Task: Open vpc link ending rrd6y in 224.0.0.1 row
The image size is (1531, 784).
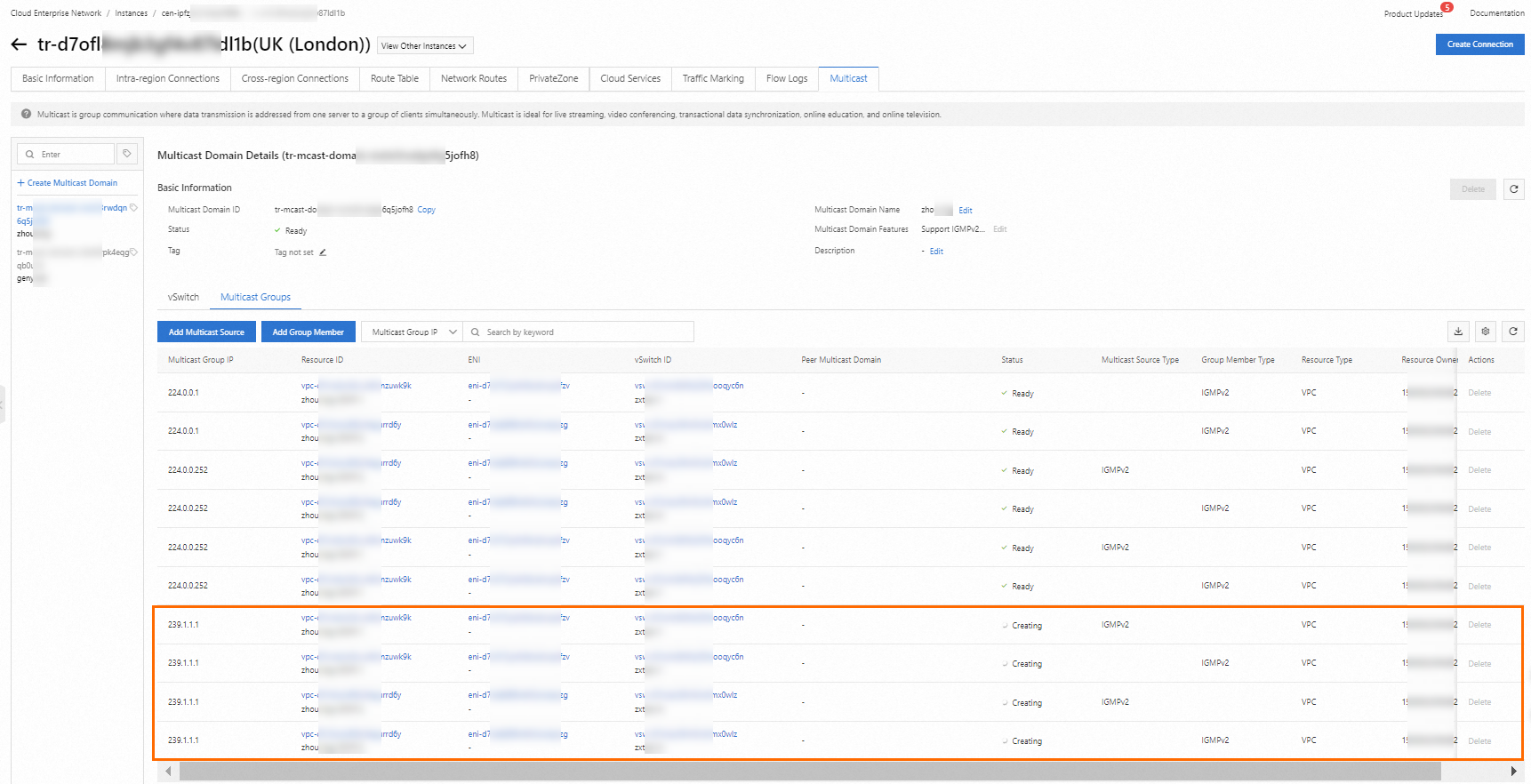Action: [351, 425]
